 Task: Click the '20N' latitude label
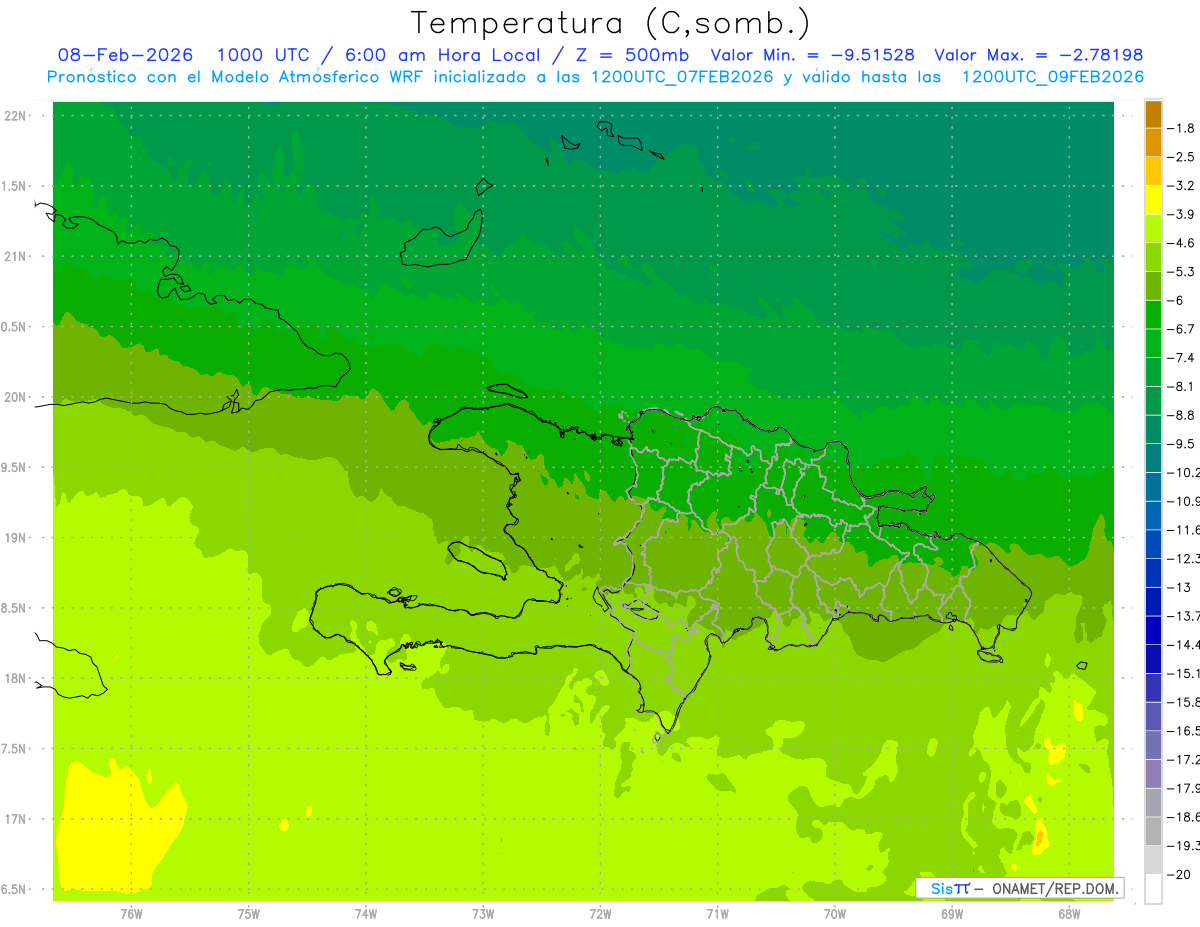(x=16, y=397)
